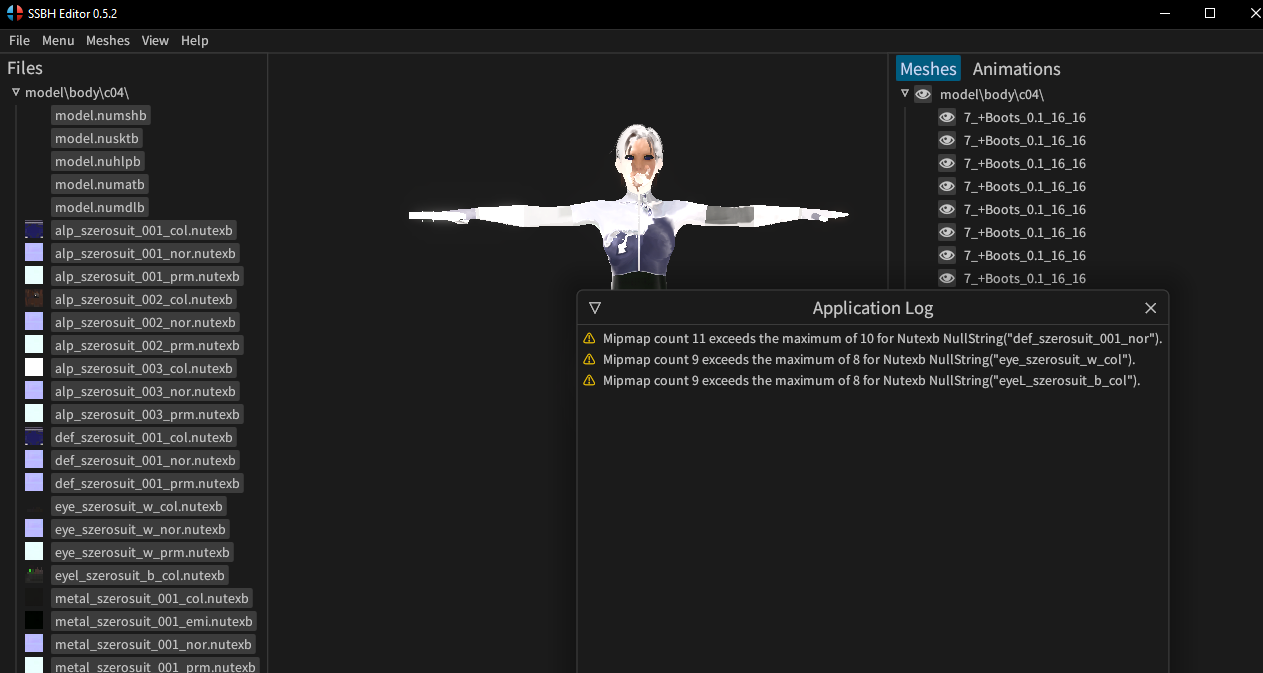This screenshot has width=1263, height=673.
Task: Click the dark blue thumbnail beside alp_szerosuit_001_col.nutexb
Action: (x=33, y=229)
